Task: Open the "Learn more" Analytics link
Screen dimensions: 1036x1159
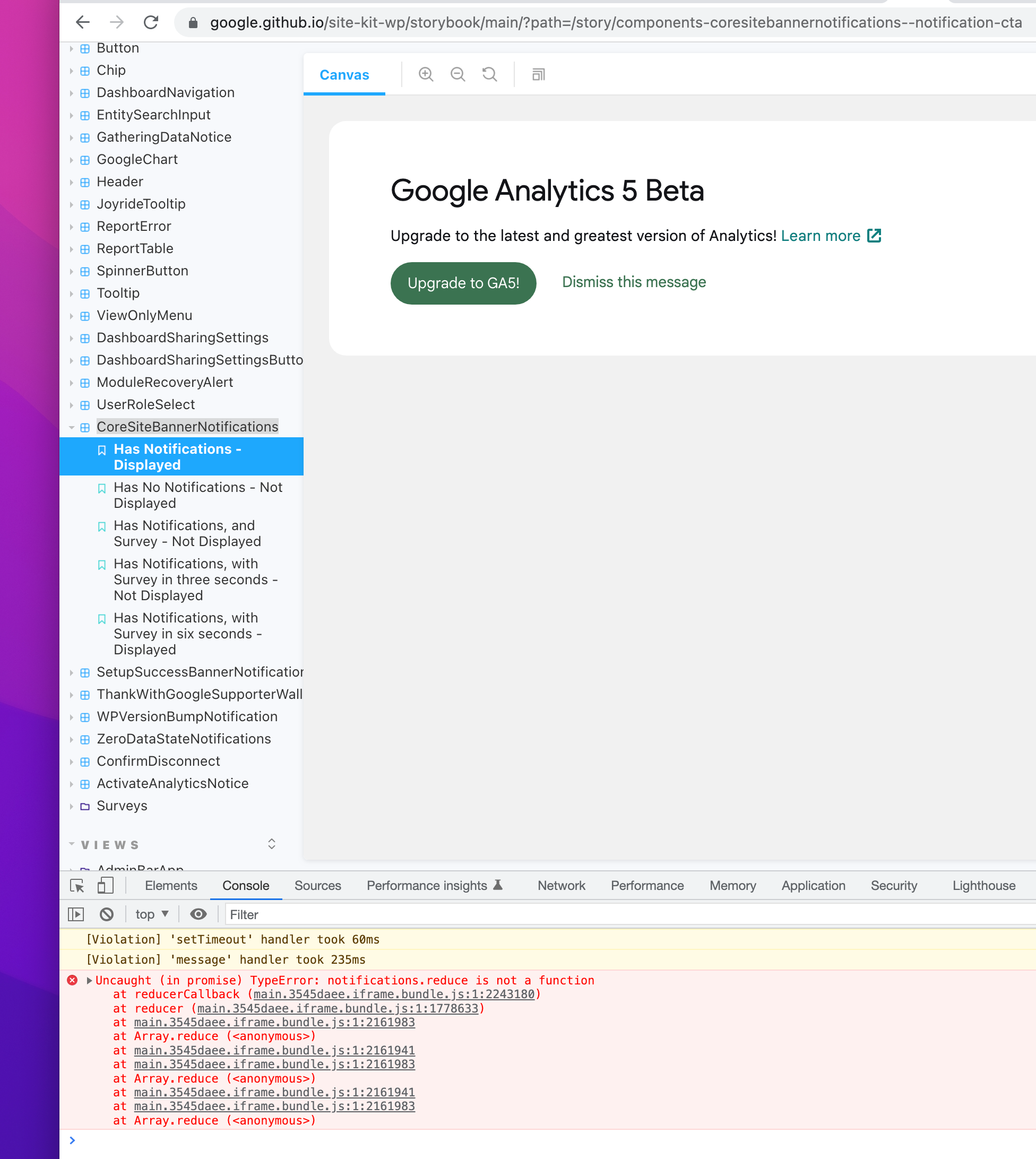Action: pos(821,236)
